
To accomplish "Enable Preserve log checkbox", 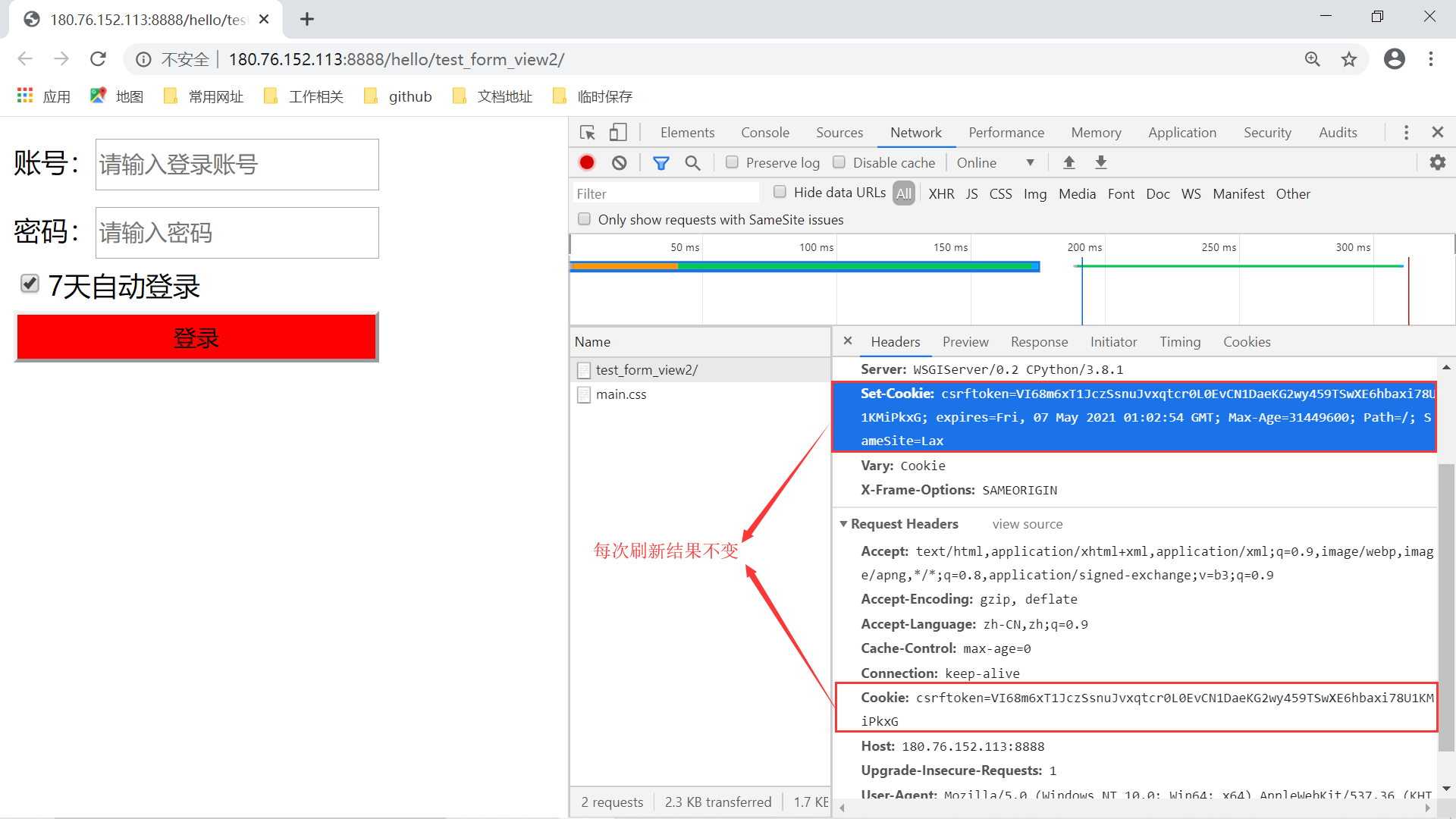I will pyautogui.click(x=732, y=162).
